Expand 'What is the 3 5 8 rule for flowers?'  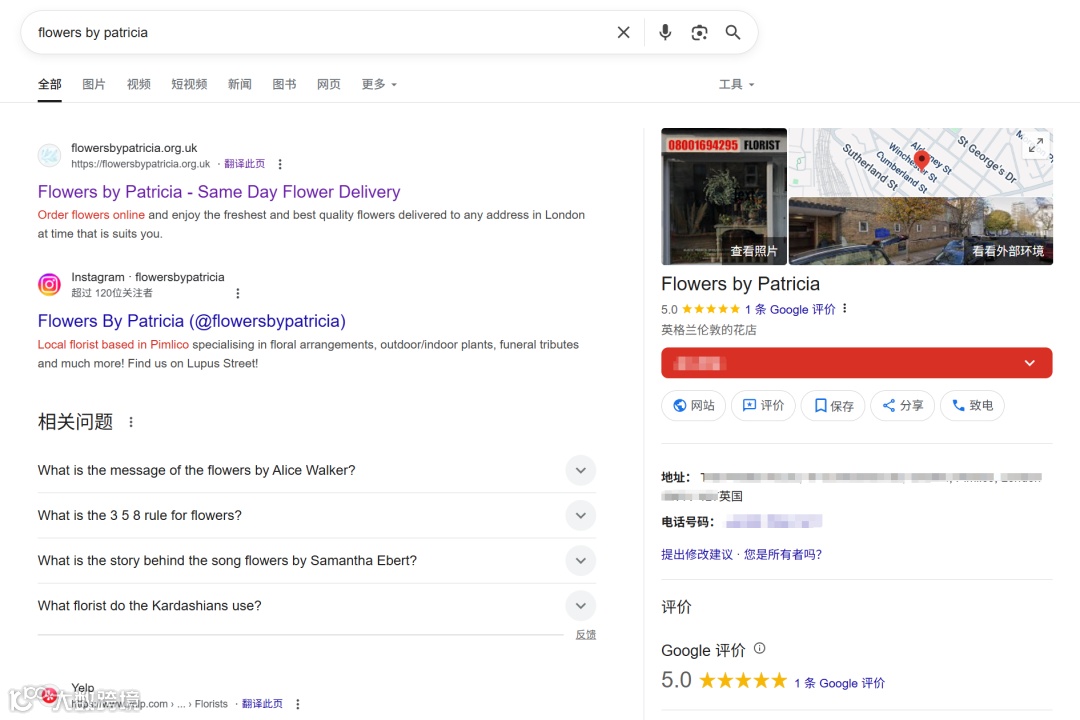click(581, 515)
